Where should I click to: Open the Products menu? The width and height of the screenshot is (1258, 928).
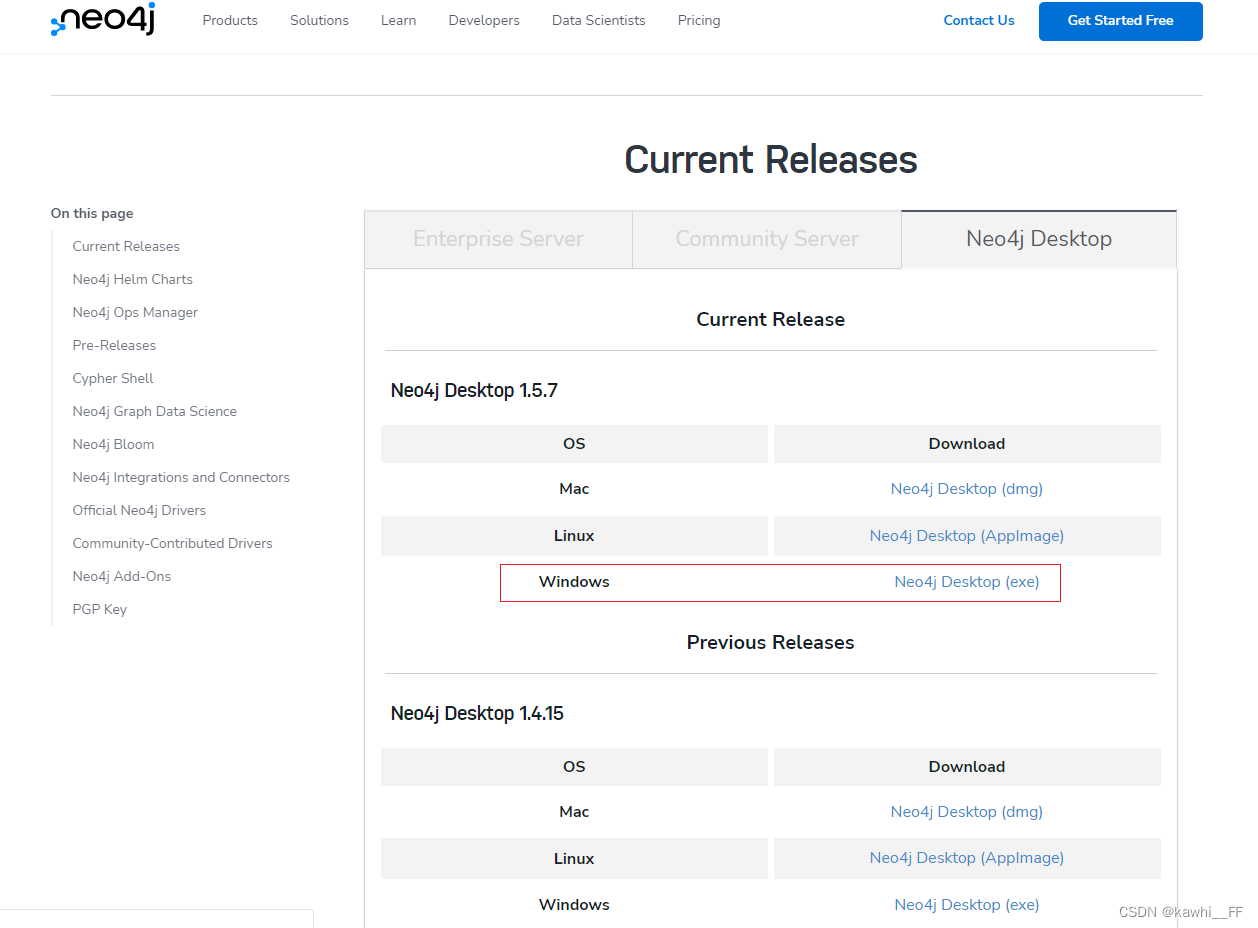pos(230,20)
